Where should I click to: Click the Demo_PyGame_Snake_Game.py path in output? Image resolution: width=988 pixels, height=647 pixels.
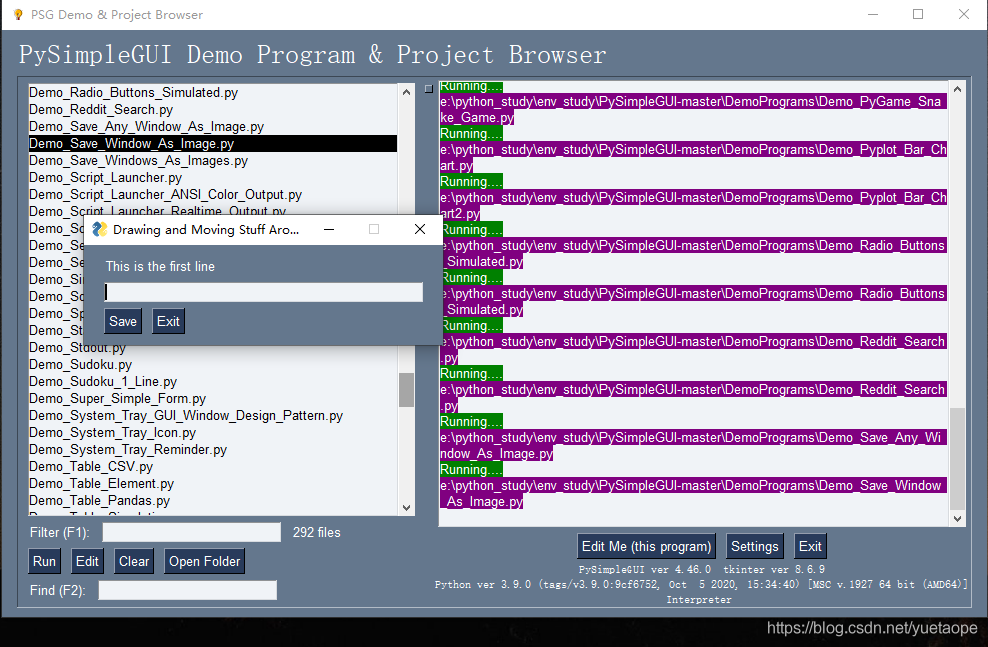click(x=693, y=110)
